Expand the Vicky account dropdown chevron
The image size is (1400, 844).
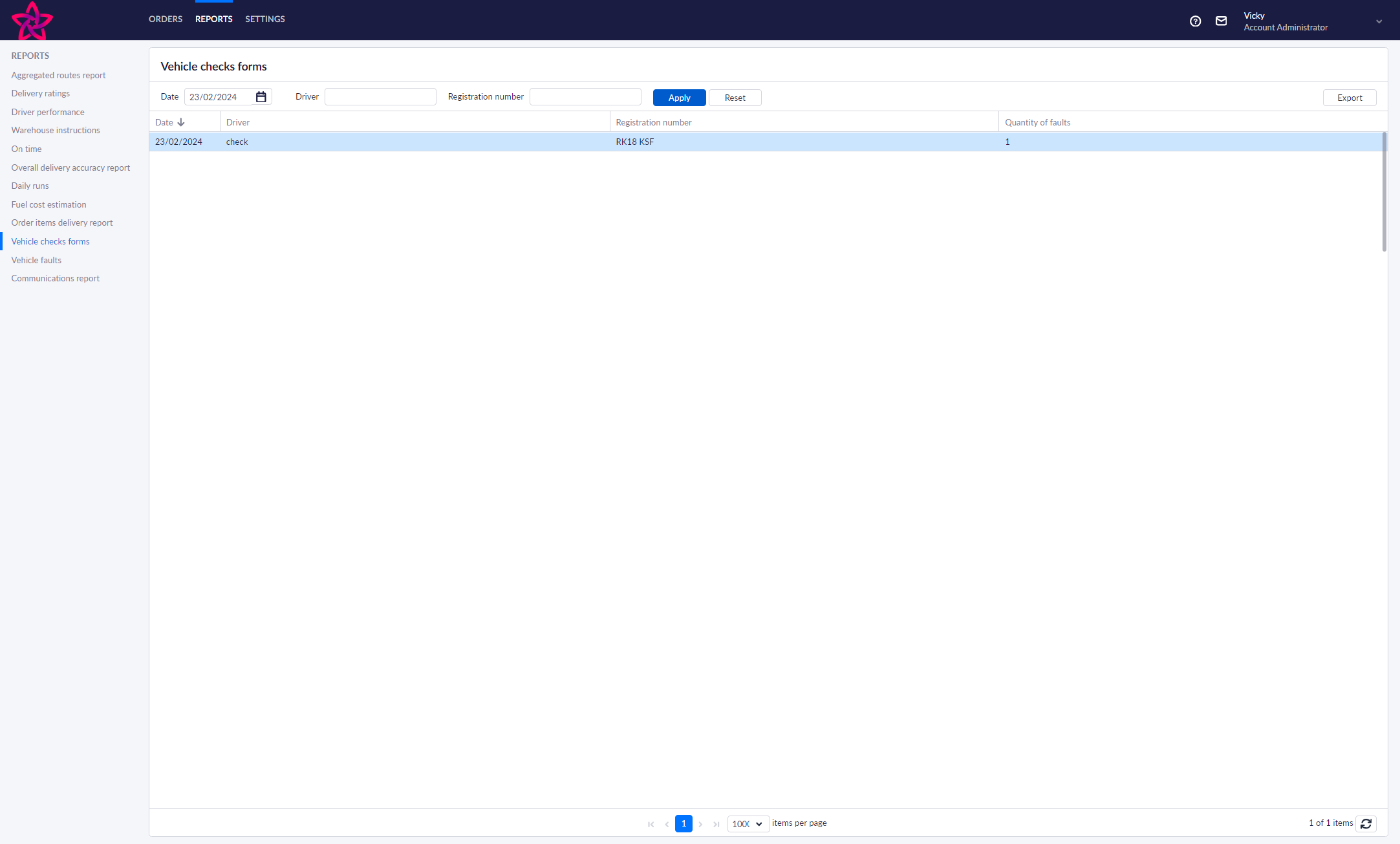coord(1379,21)
